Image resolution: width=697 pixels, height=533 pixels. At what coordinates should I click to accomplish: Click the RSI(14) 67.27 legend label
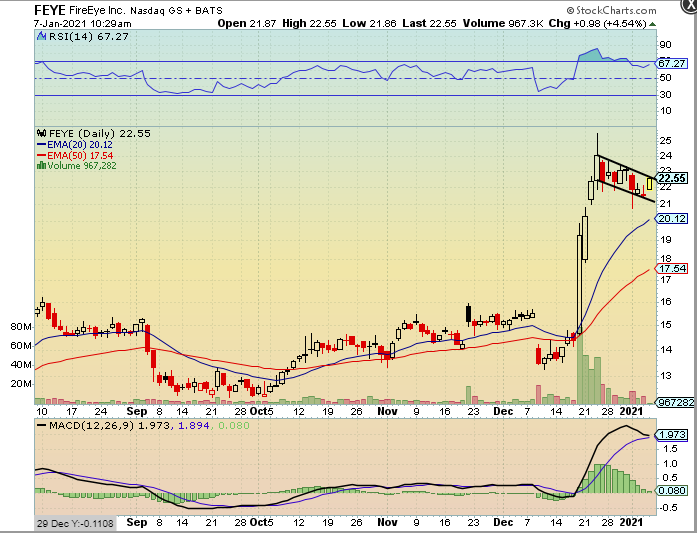tap(88, 36)
